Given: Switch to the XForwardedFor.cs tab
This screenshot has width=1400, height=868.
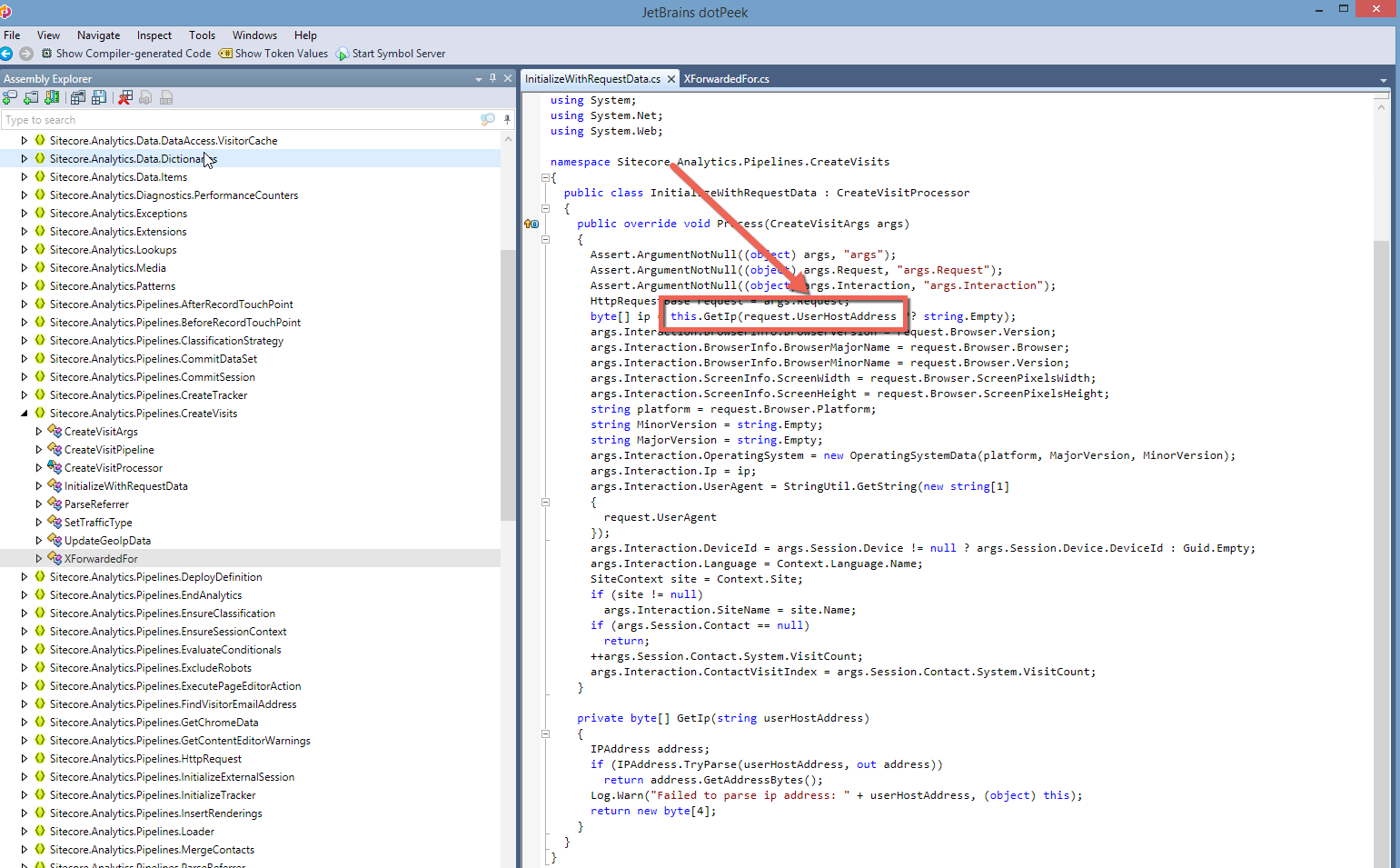Looking at the screenshot, I should point(727,79).
